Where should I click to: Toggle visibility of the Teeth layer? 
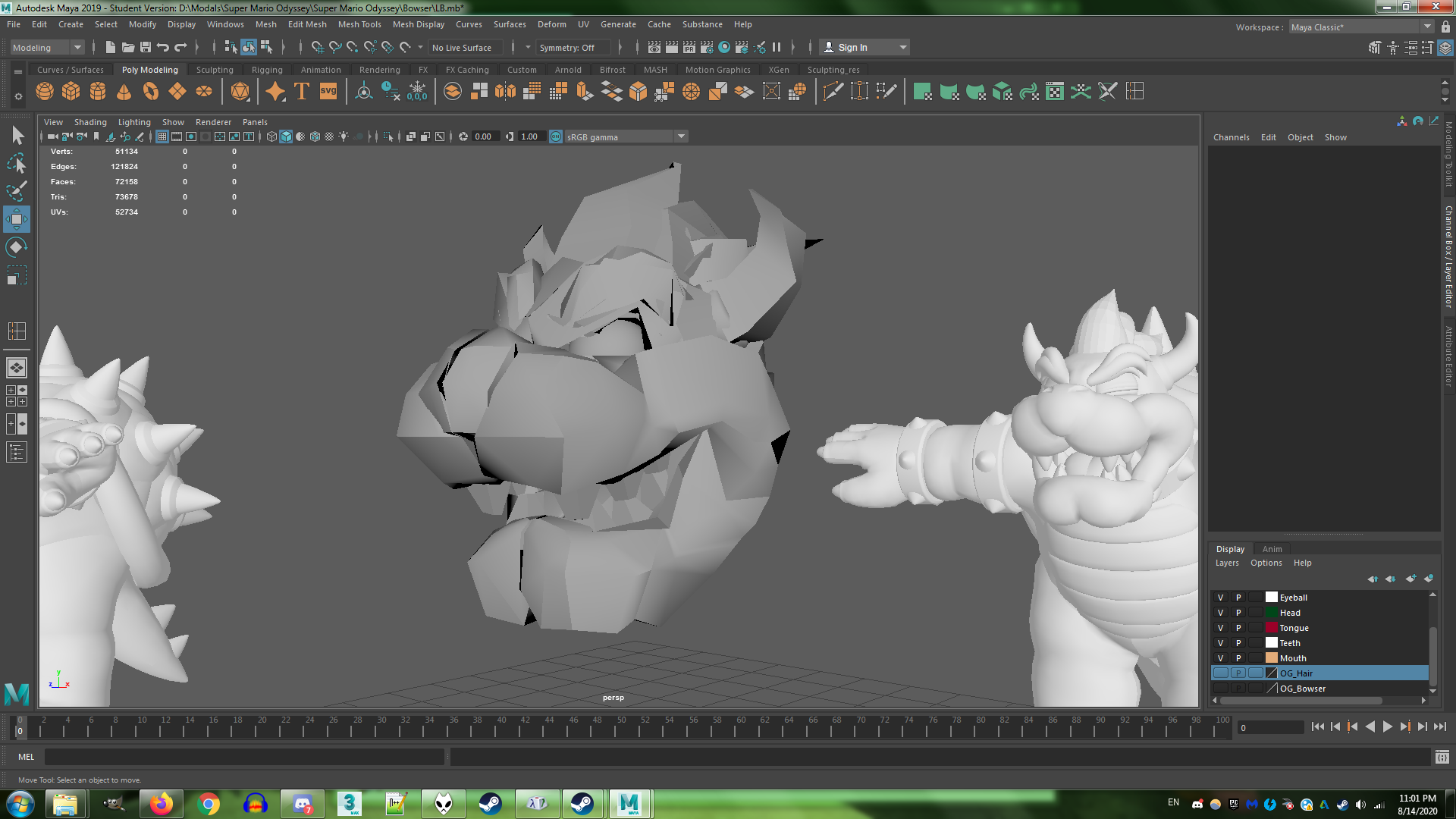tap(1221, 643)
